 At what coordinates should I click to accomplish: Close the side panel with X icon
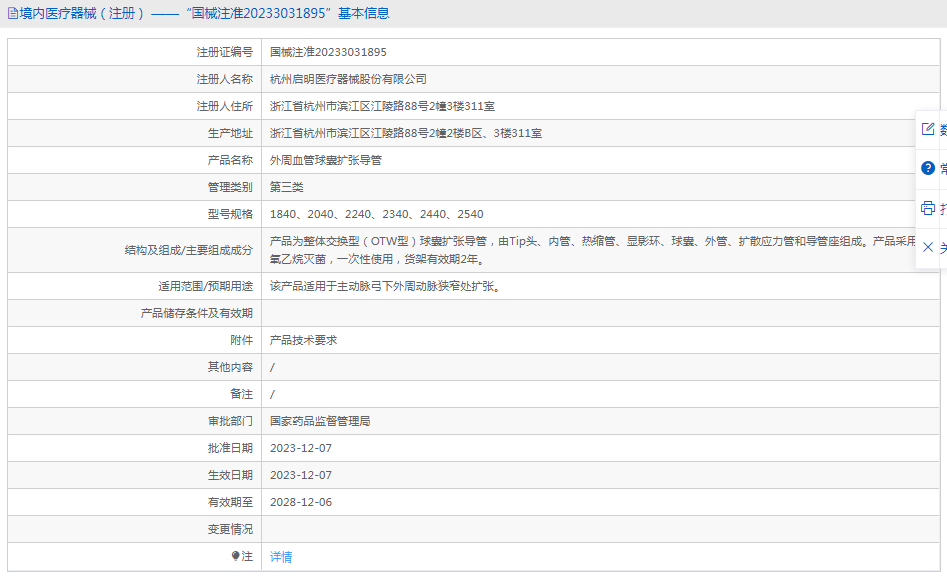click(928, 247)
